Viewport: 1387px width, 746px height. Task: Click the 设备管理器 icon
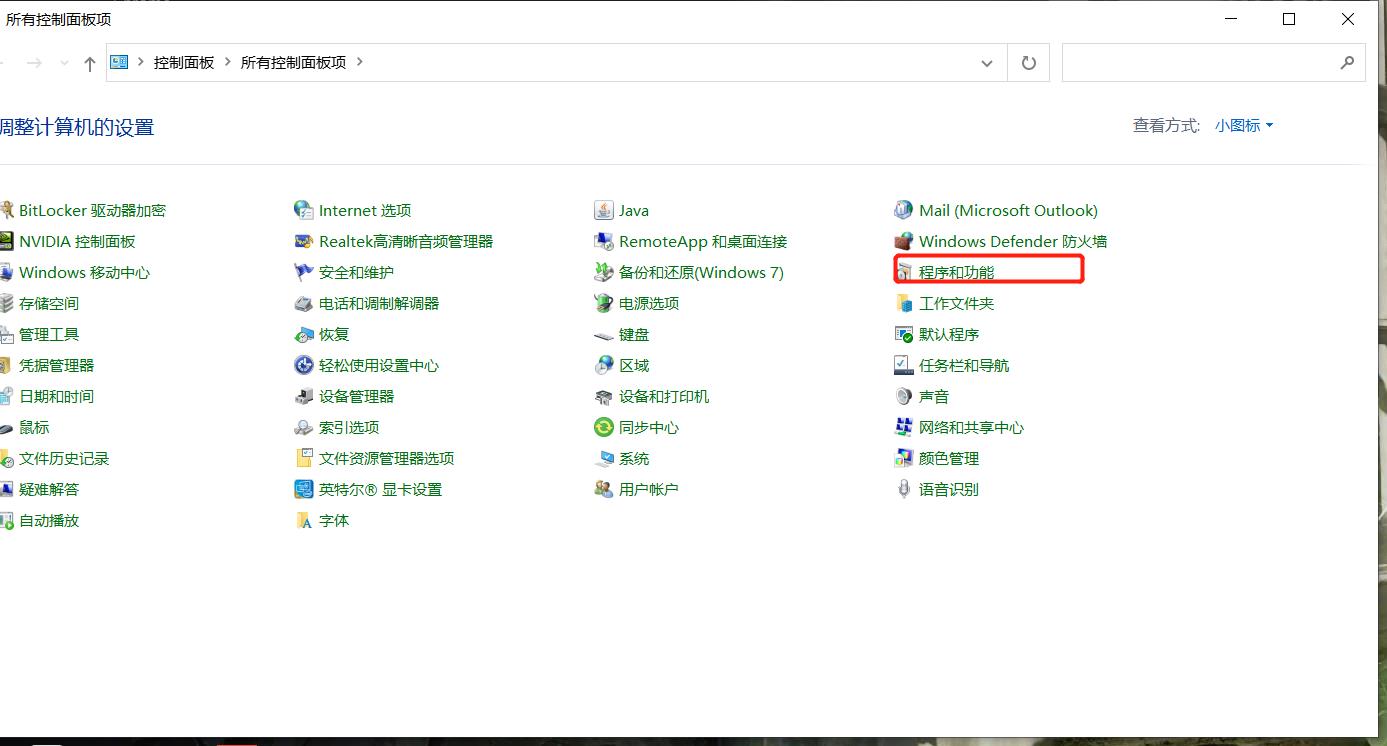click(x=304, y=396)
